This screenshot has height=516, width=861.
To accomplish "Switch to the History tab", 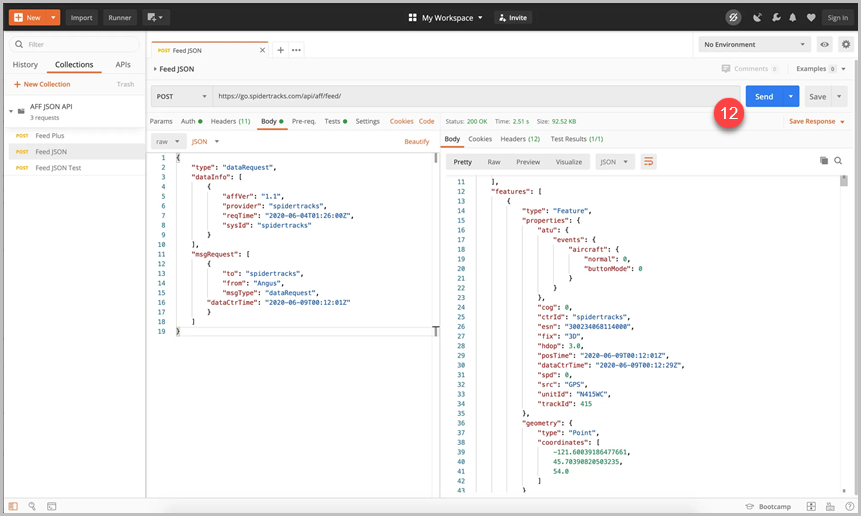I will (x=25, y=65).
